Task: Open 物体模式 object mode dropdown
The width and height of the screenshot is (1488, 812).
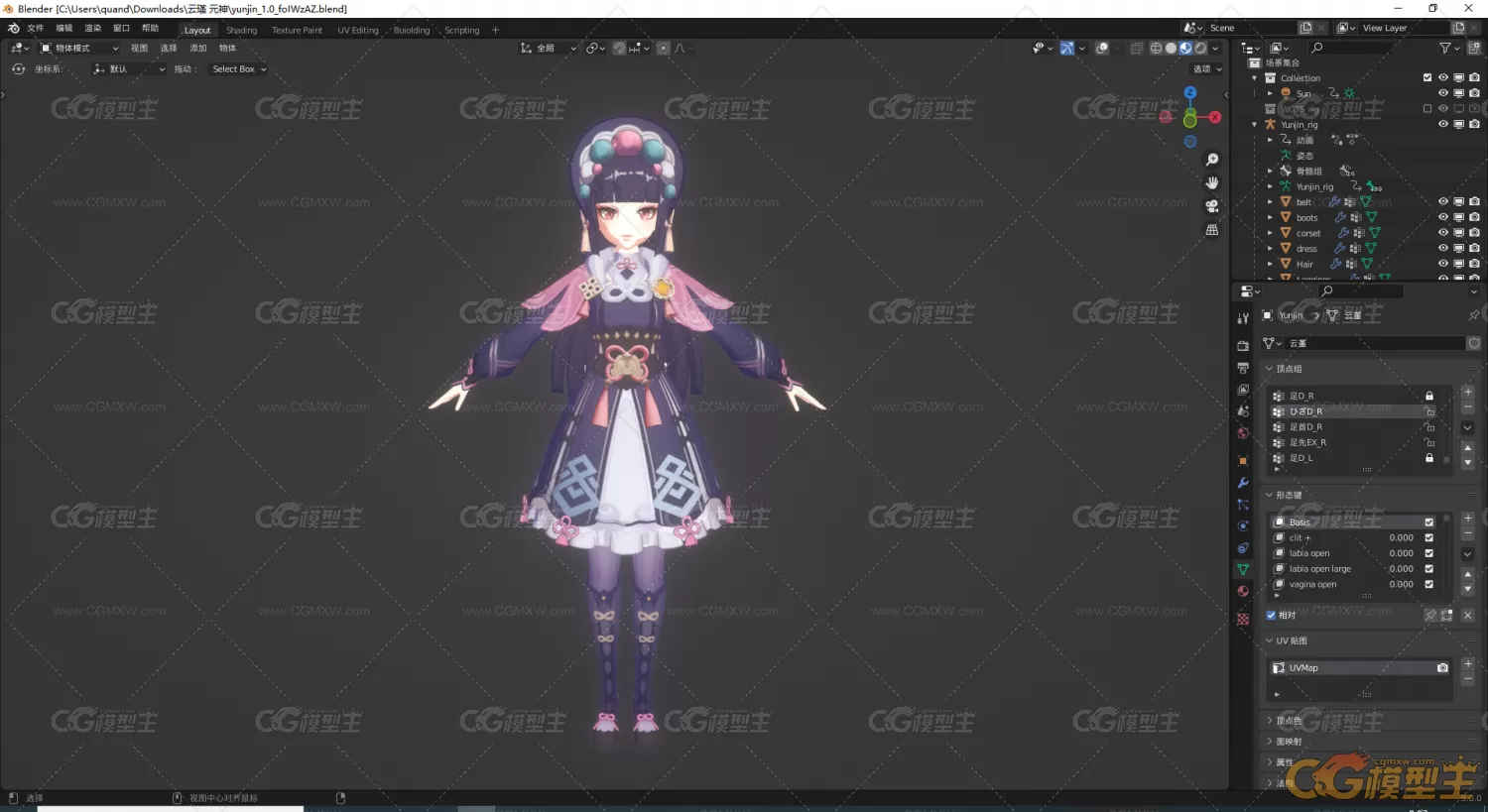Action: click(78, 48)
